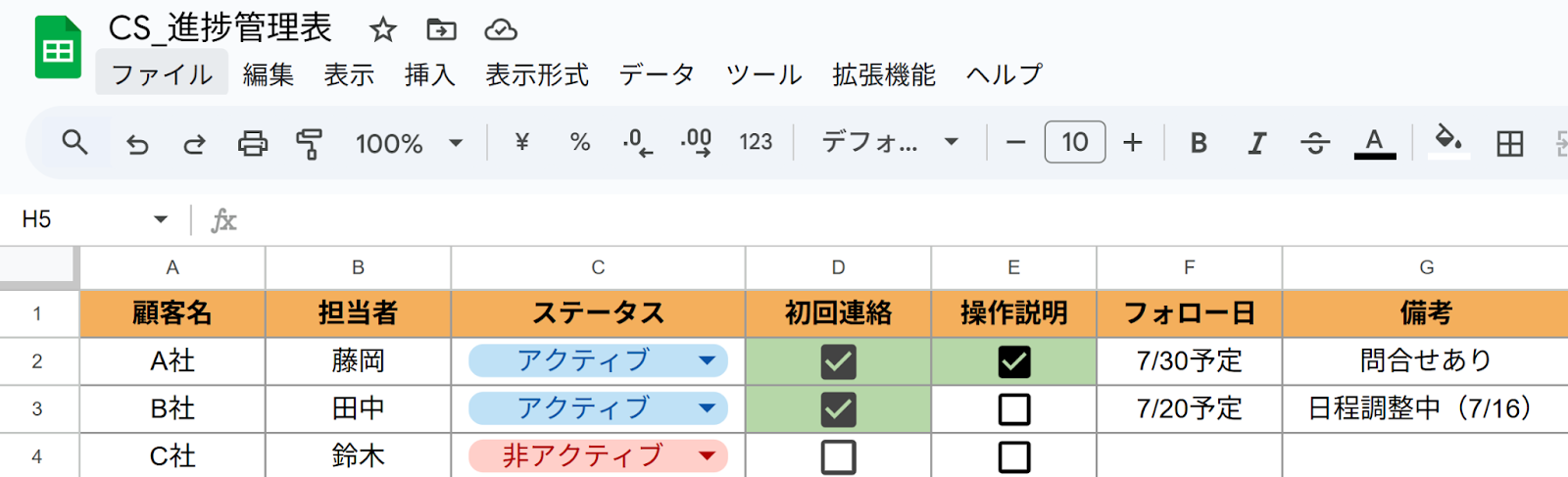This screenshot has height=477, width=1568.
Task: Open the move-to-folder icon
Action: pyautogui.click(x=441, y=29)
